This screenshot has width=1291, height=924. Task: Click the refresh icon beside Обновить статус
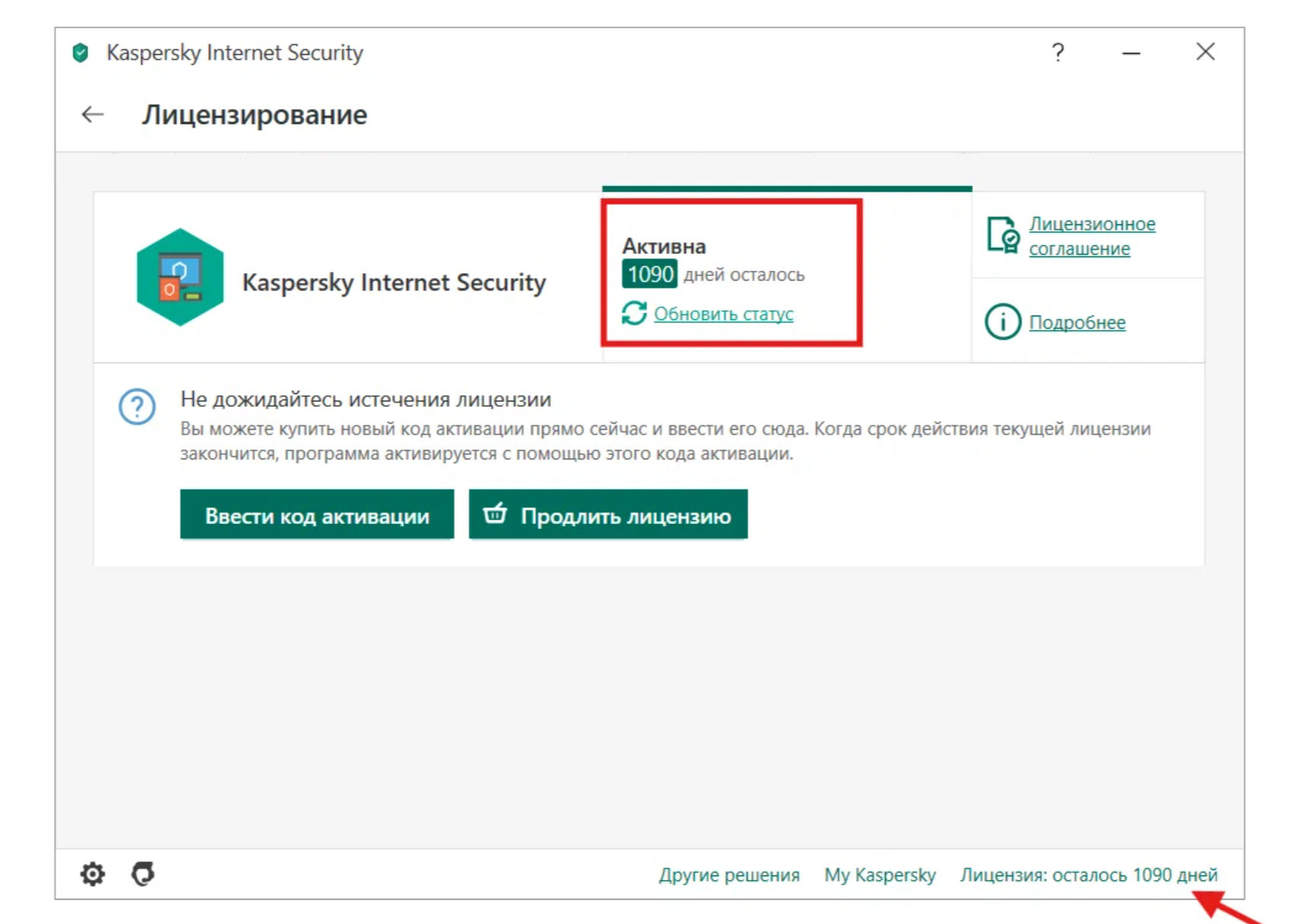coord(634,313)
